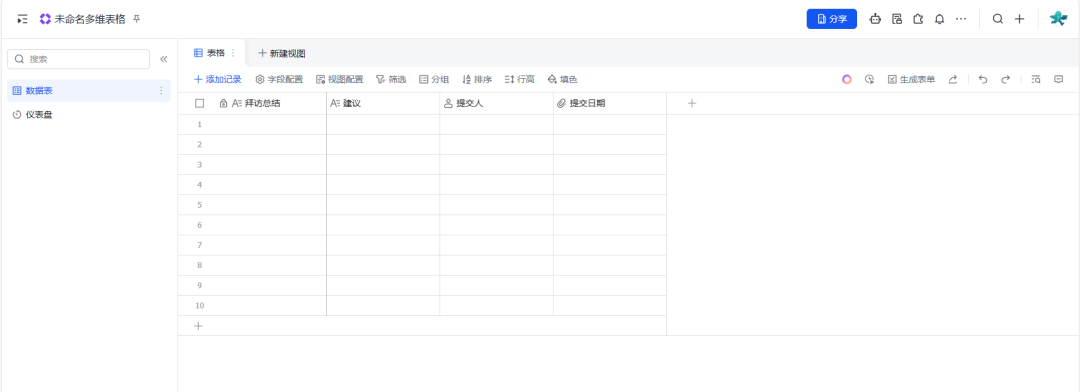Select the 提交人 column header
The width and height of the screenshot is (1080, 392).
(497, 103)
